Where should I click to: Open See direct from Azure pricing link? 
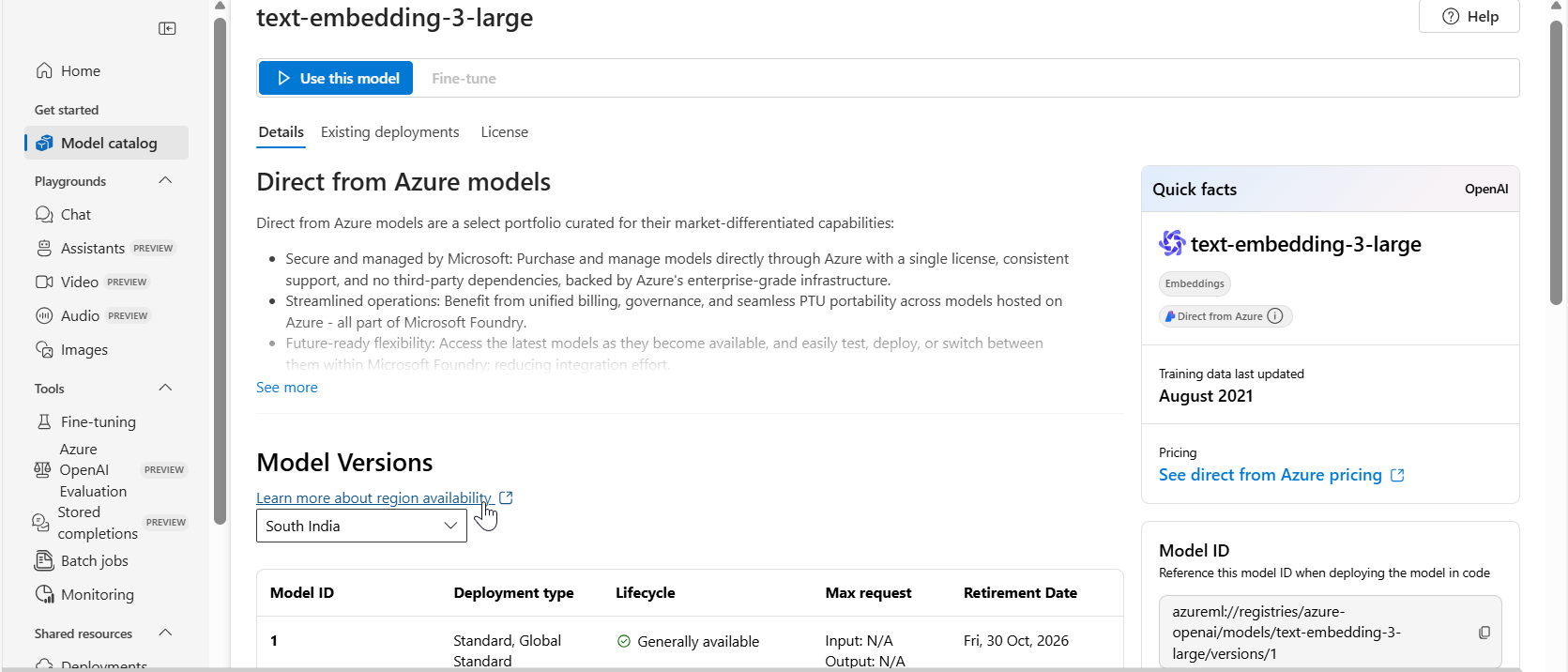[x=1282, y=475]
